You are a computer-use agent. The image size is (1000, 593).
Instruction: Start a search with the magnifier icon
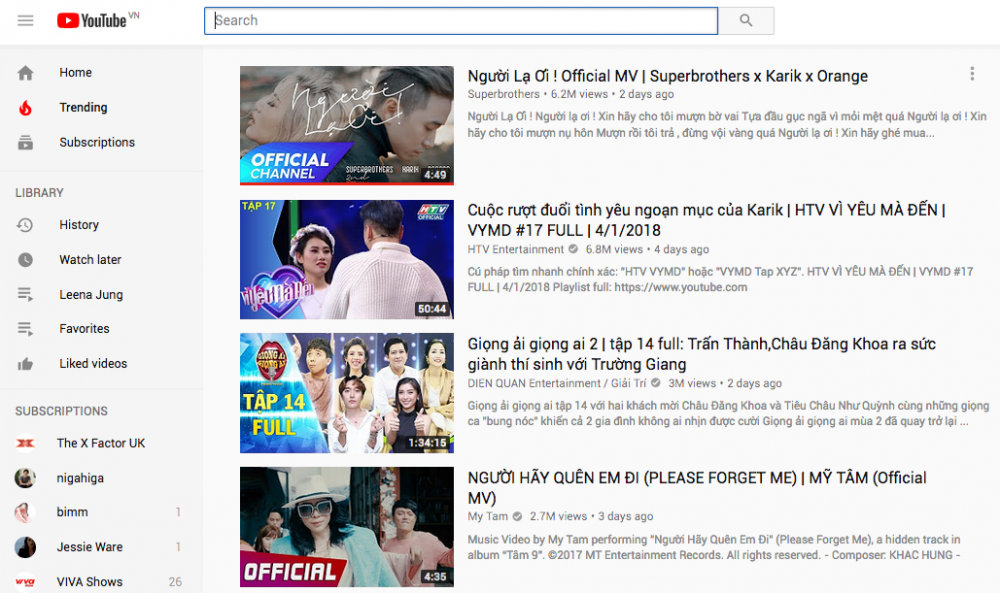pyautogui.click(x=746, y=20)
